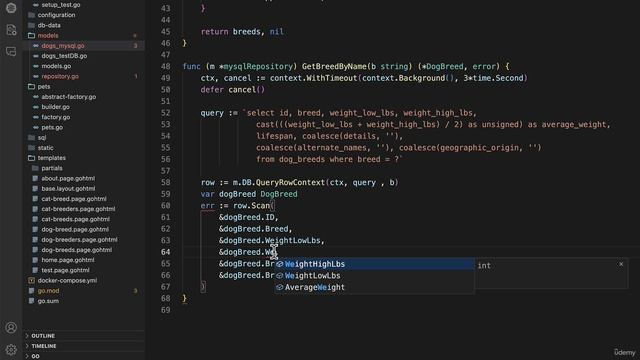Viewport: 640px width, 360px height.
Task: Click line number 48 in gutter
Action: pos(165,67)
